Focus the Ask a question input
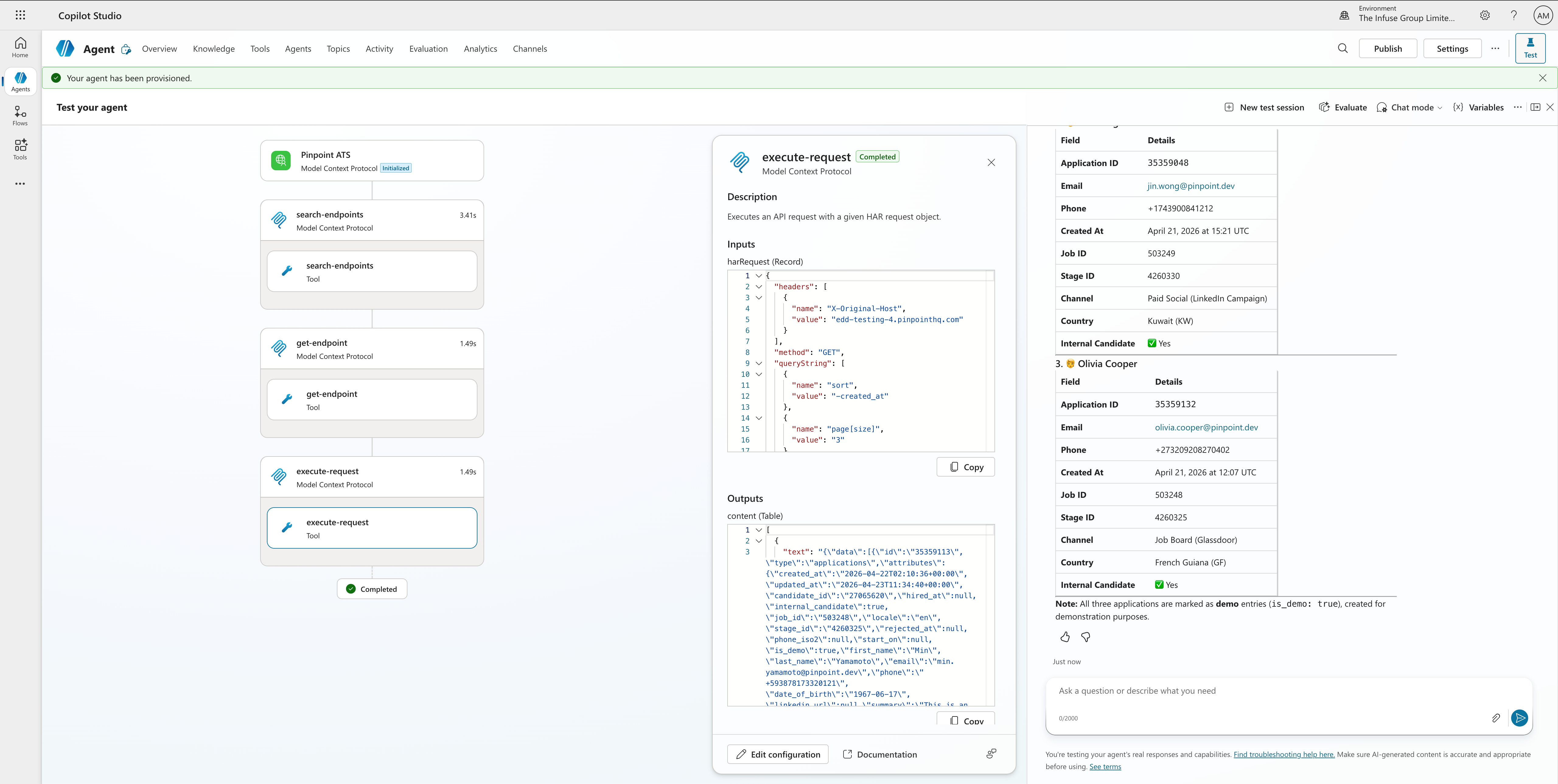 click(1288, 691)
